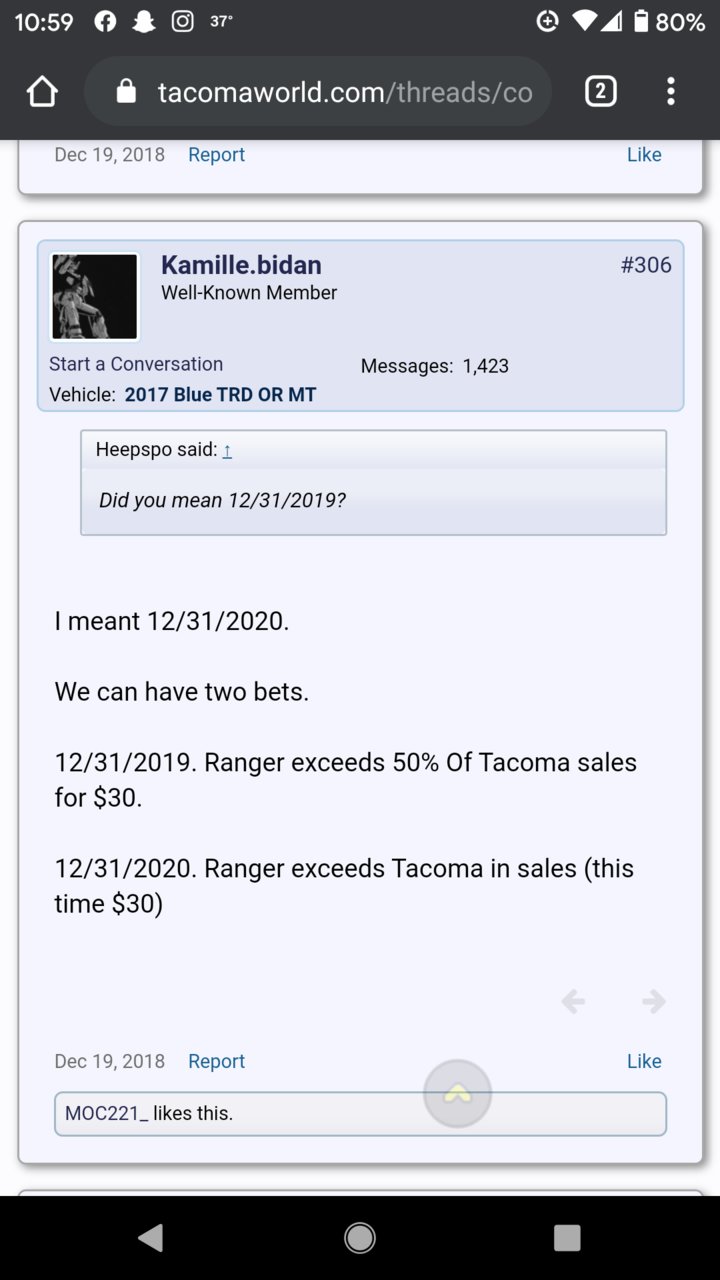The image size is (720, 1280).
Task: Tap the previous post left arrow
Action: 573,1001
